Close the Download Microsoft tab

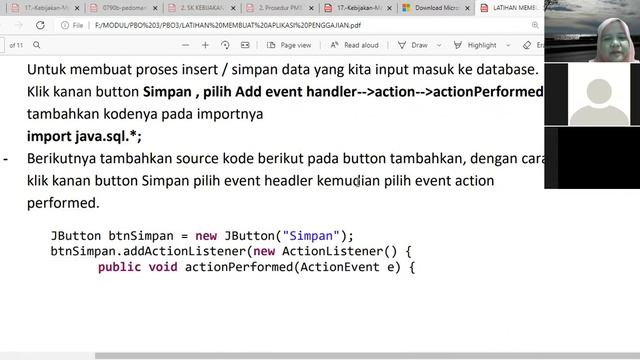[x=467, y=8]
